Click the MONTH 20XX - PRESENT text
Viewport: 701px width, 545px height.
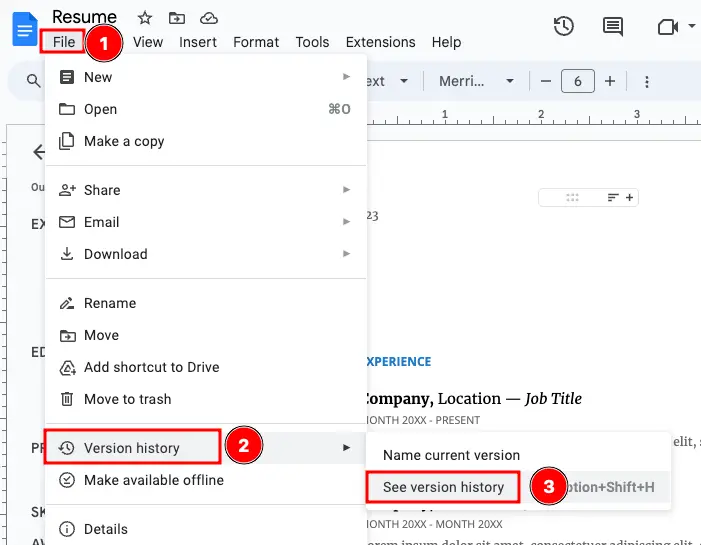(x=422, y=420)
